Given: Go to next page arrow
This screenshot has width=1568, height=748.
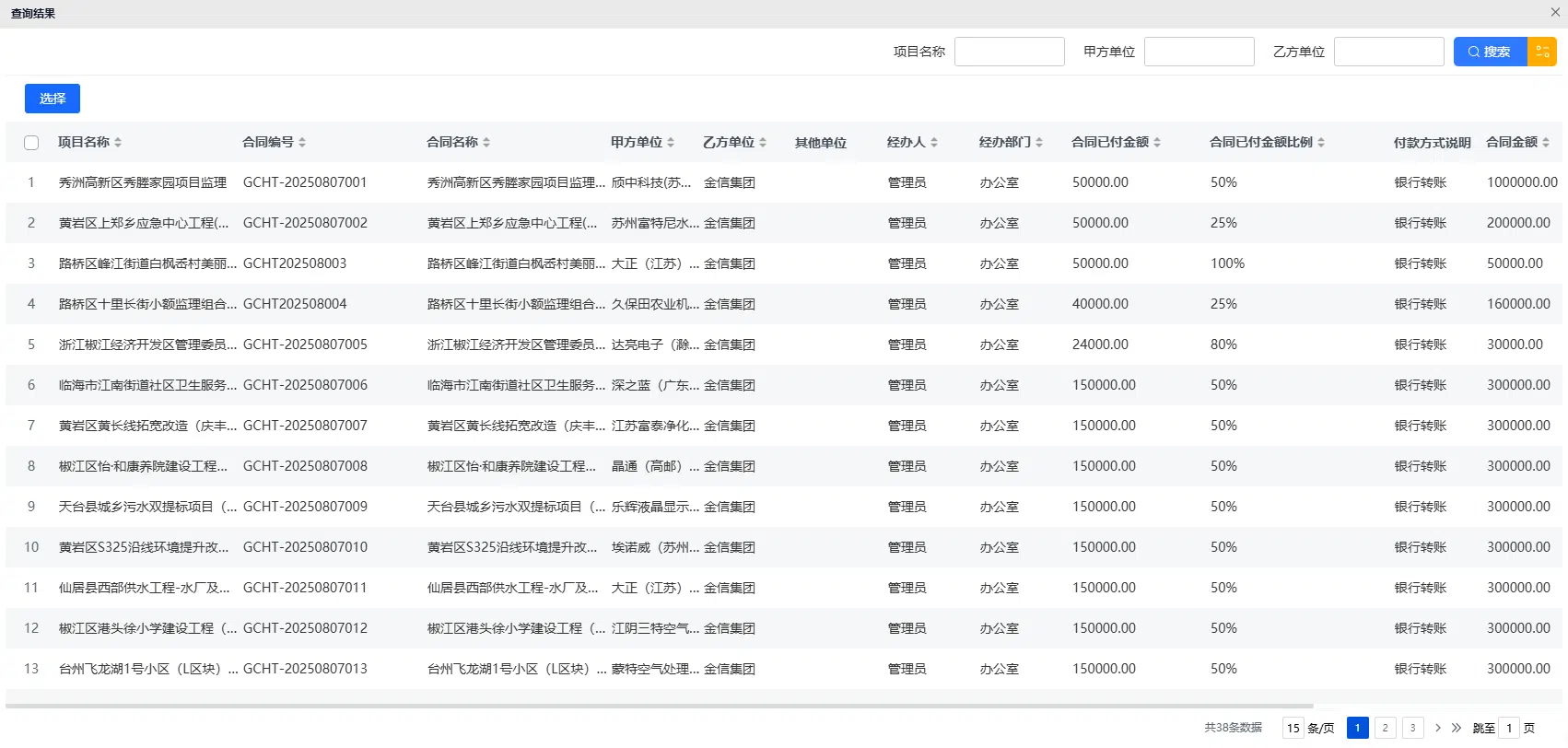Looking at the screenshot, I should tap(1438, 728).
